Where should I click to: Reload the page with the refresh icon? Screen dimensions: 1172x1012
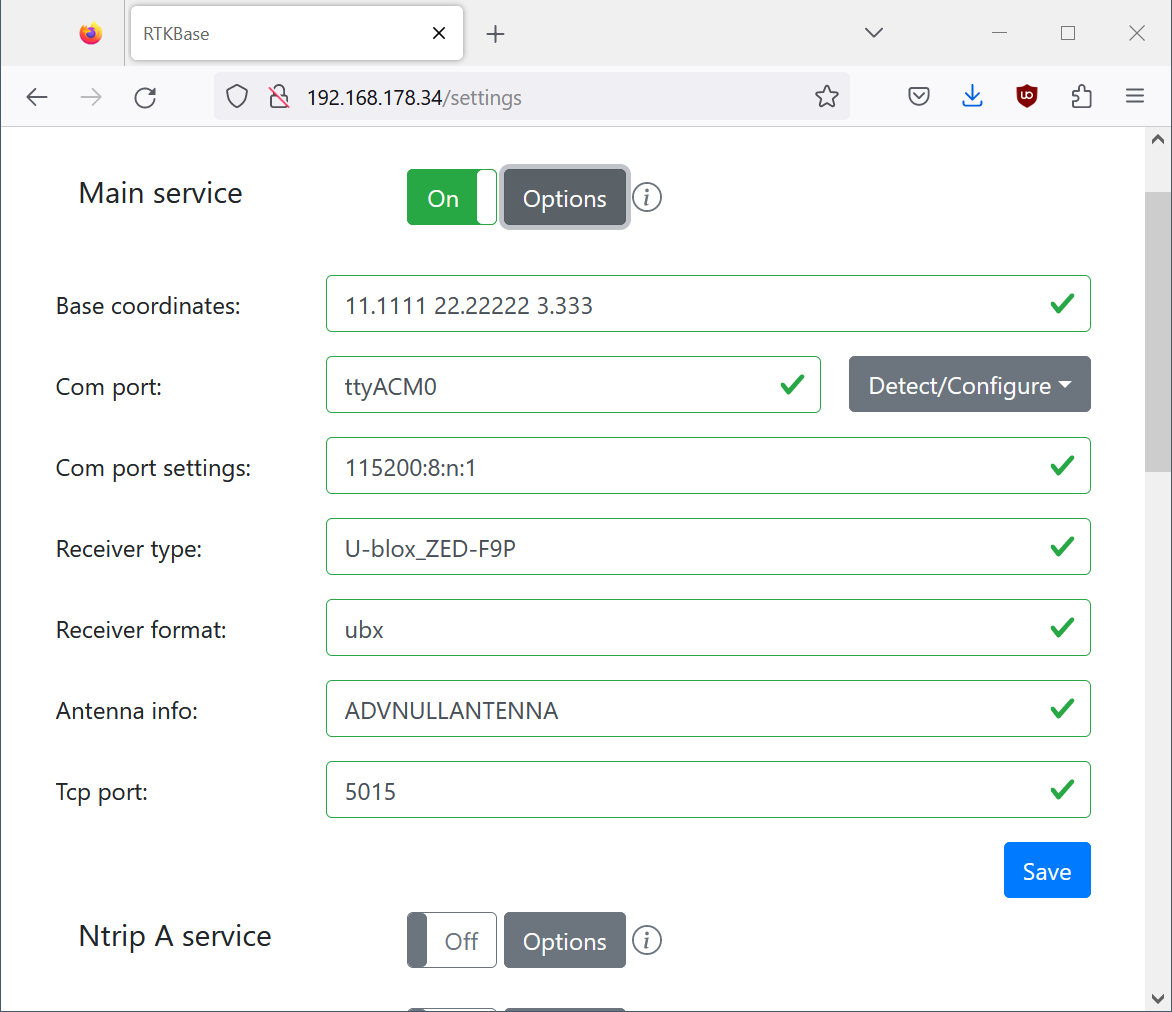[145, 97]
